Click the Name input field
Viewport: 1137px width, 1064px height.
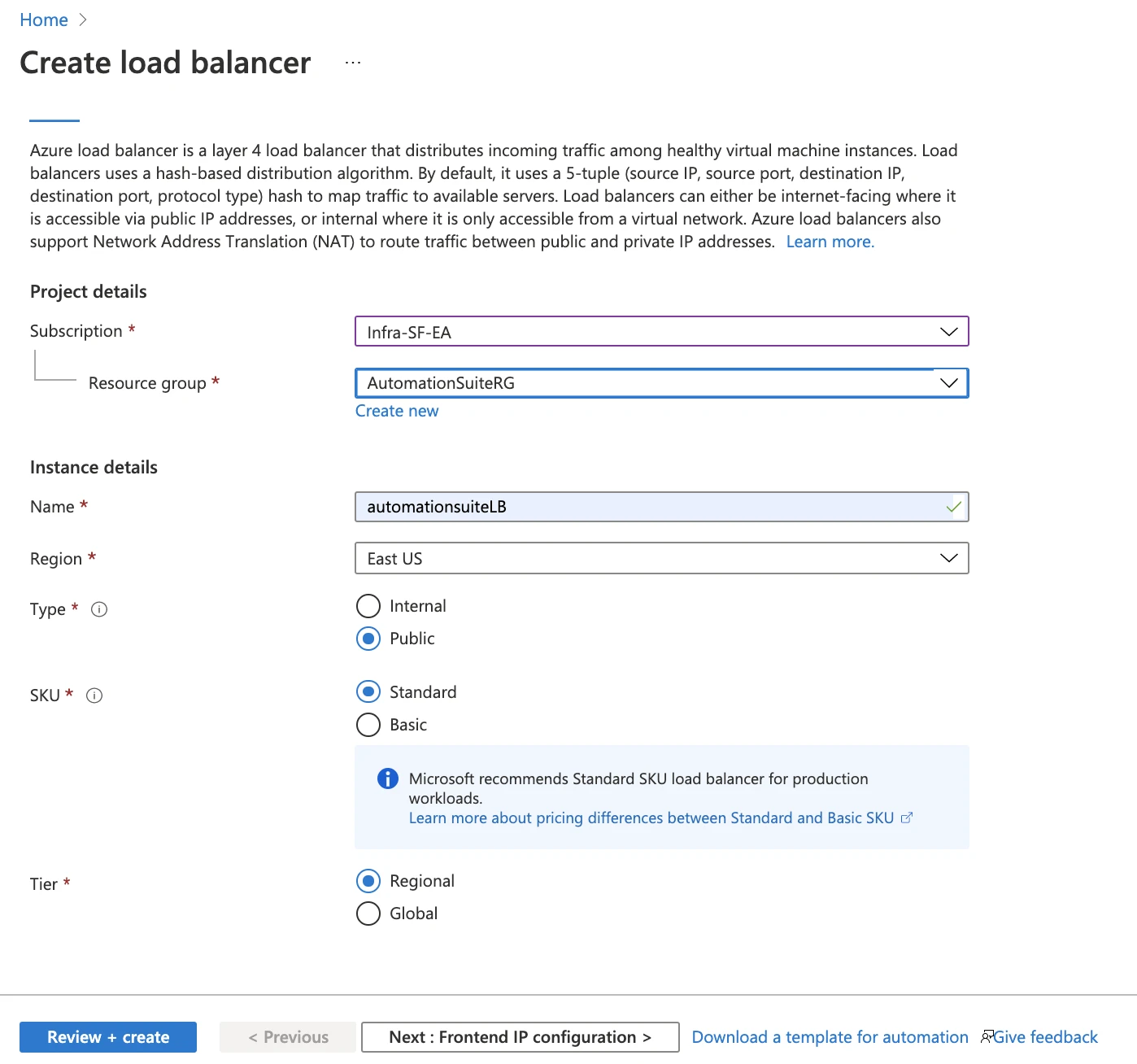[x=662, y=507]
